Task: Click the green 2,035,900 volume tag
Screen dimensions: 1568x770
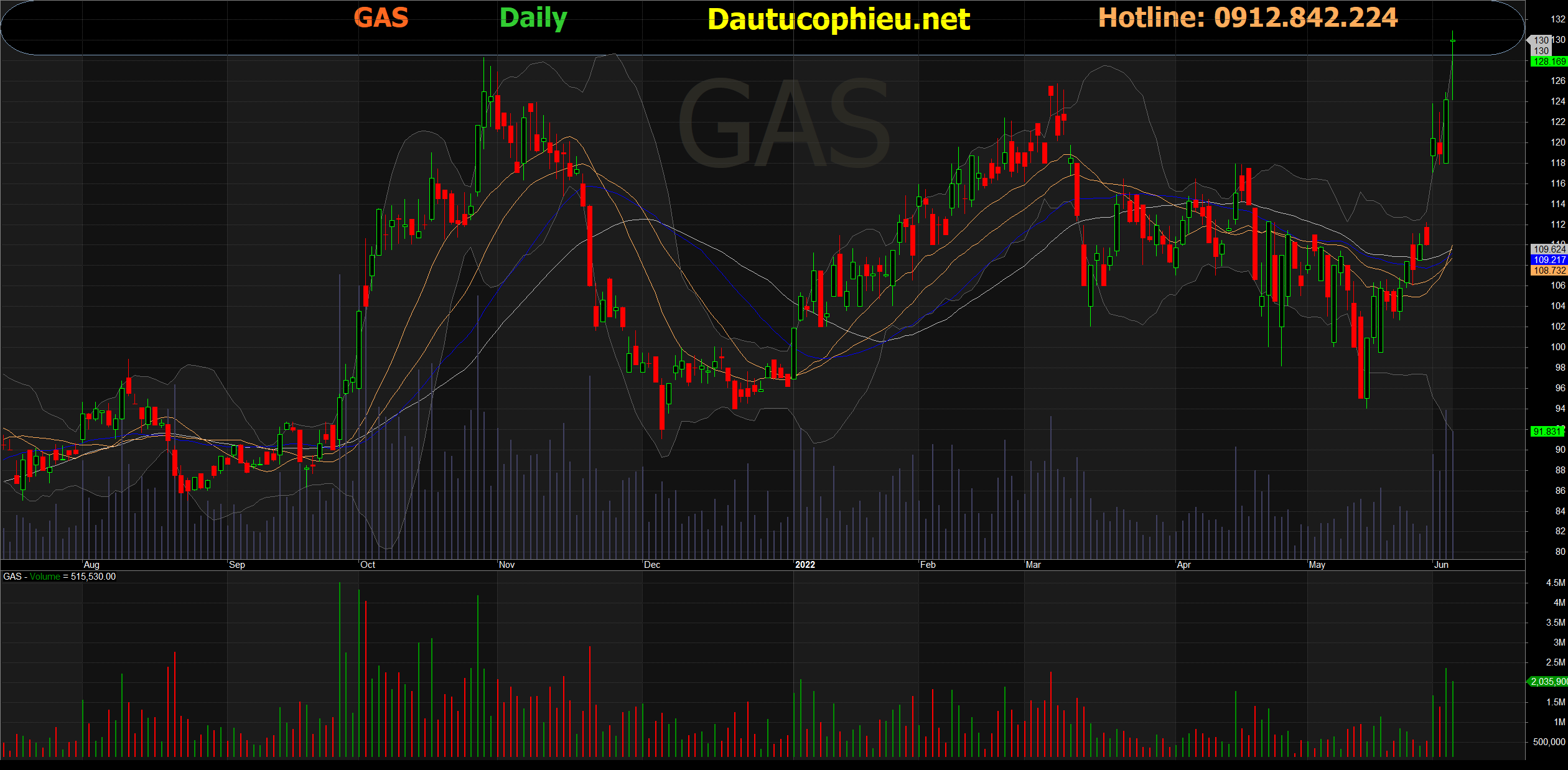Action: pyautogui.click(x=1548, y=682)
